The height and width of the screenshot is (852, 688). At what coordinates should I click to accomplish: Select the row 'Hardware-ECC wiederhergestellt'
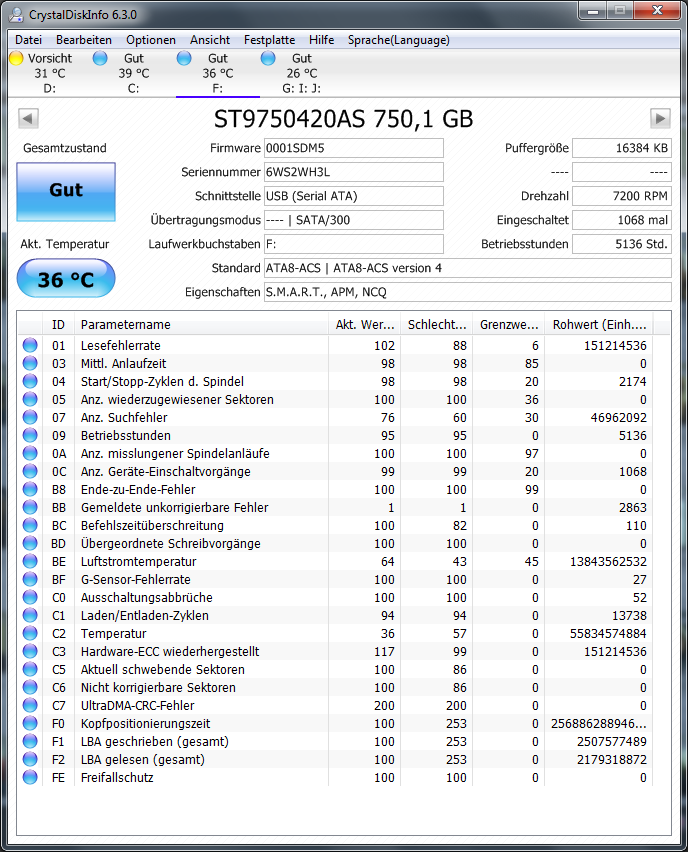pyautogui.click(x=335, y=651)
